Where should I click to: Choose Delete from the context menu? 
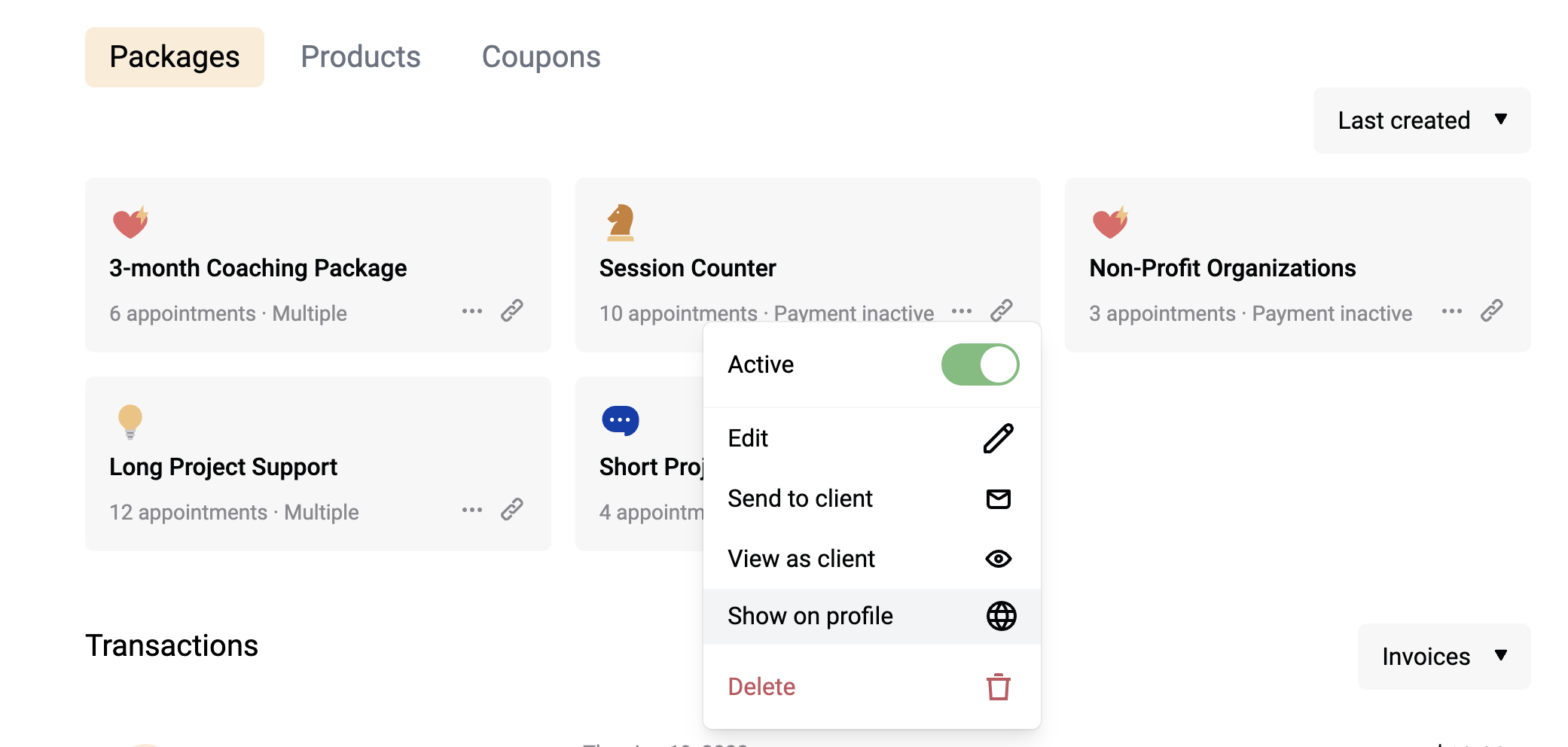click(872, 687)
